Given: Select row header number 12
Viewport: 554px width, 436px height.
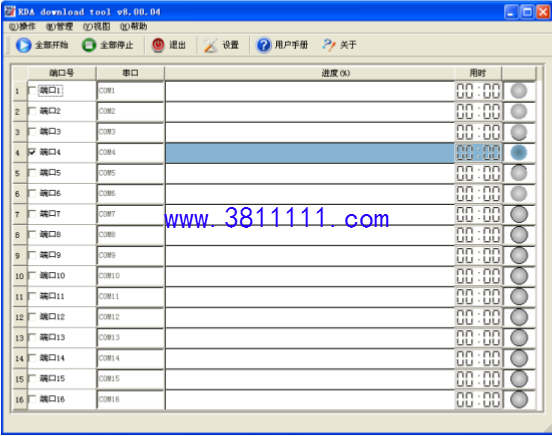Looking at the screenshot, I should 19,317.
